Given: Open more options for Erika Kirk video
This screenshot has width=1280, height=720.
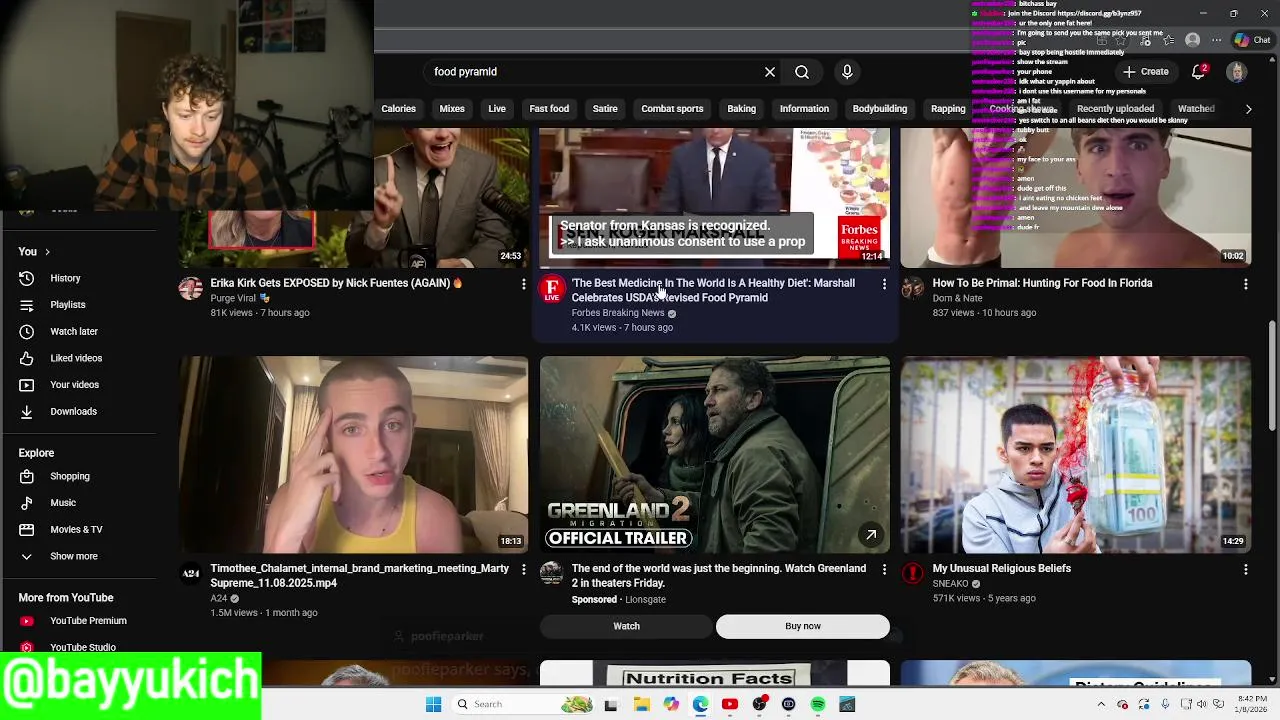Looking at the screenshot, I should point(523,284).
